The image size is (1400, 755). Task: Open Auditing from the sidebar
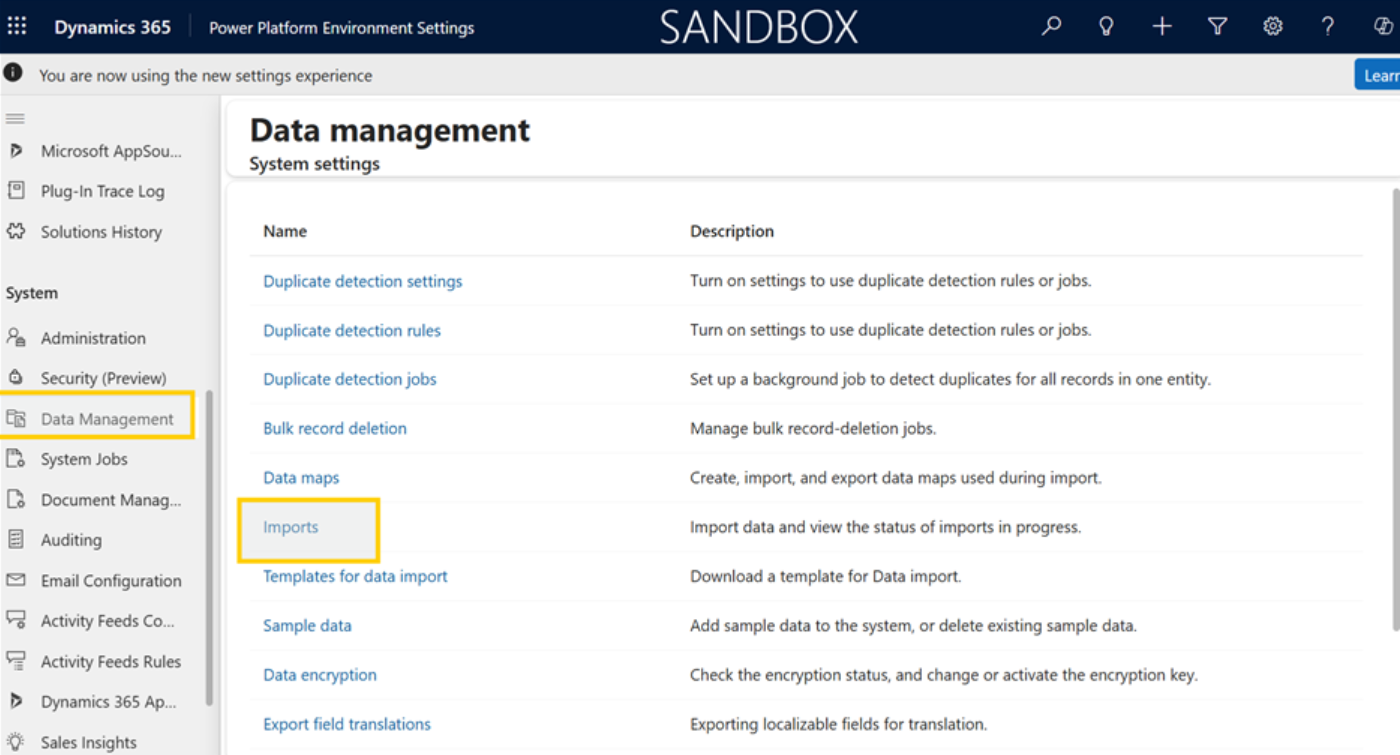71,539
